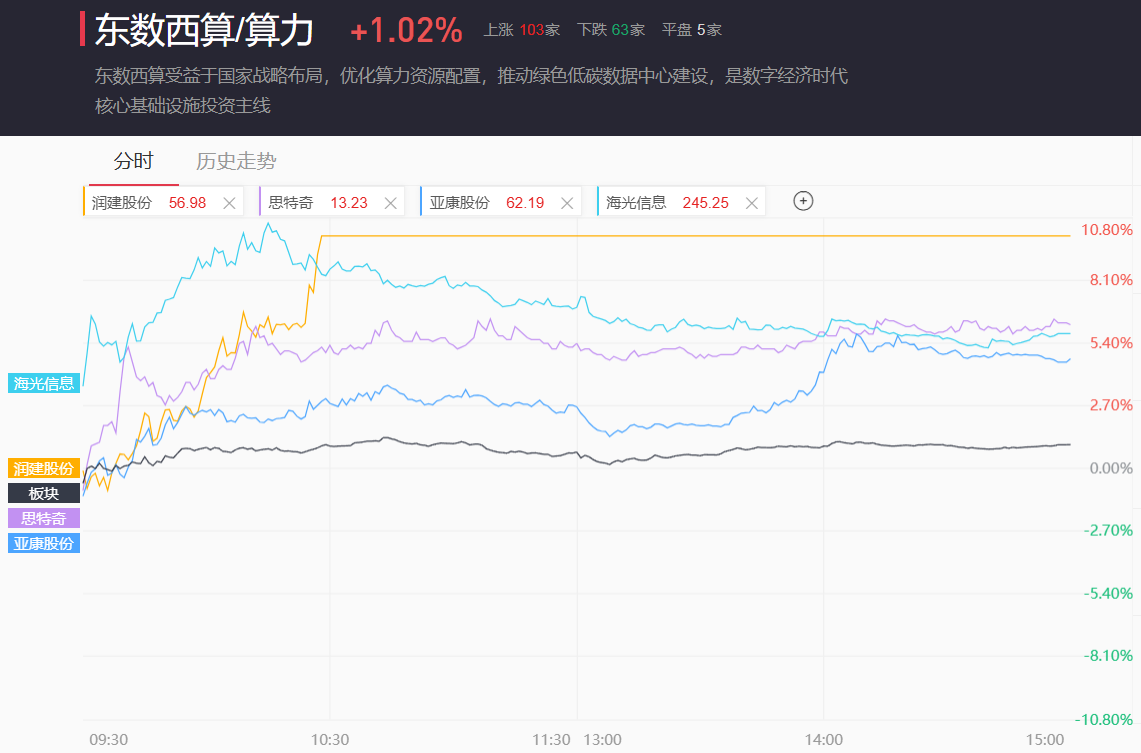
Task: Close the 亚康股份 comparison chip
Action: (567, 203)
